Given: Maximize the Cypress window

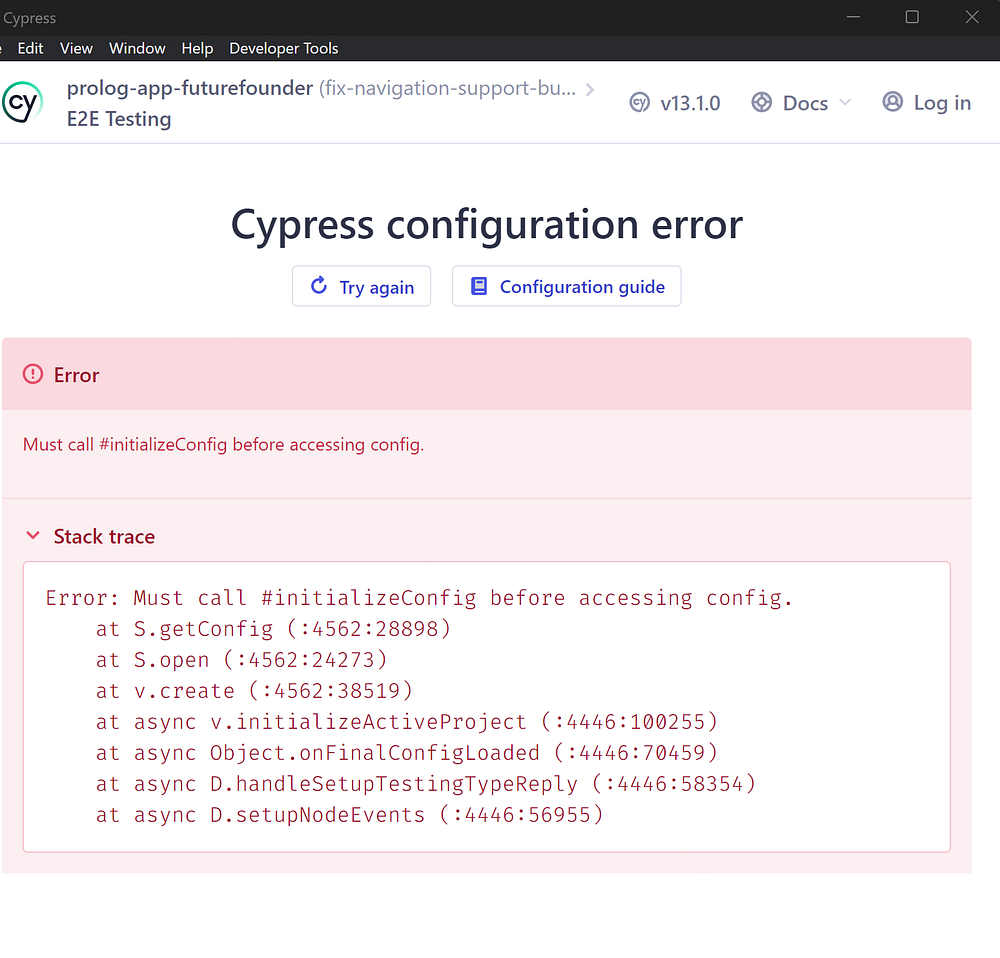Looking at the screenshot, I should 912,17.
